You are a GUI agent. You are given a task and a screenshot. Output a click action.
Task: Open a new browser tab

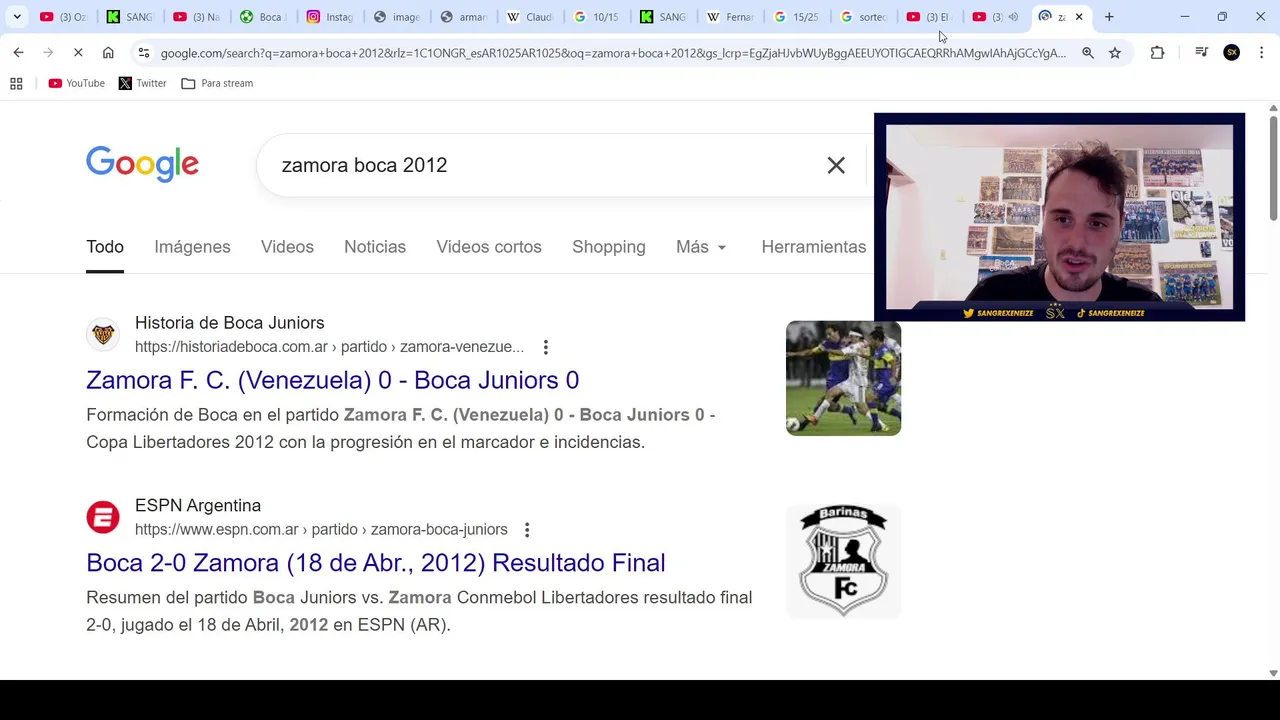coord(1109,17)
